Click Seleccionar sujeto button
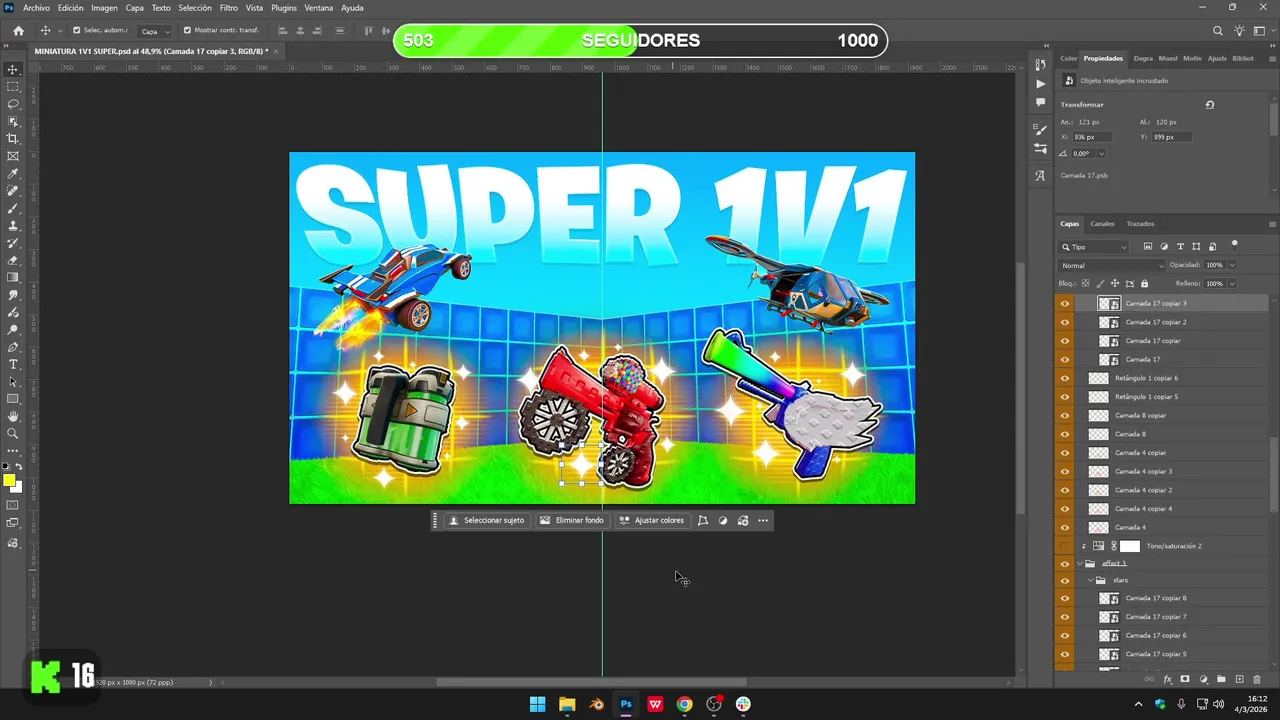 click(x=487, y=520)
